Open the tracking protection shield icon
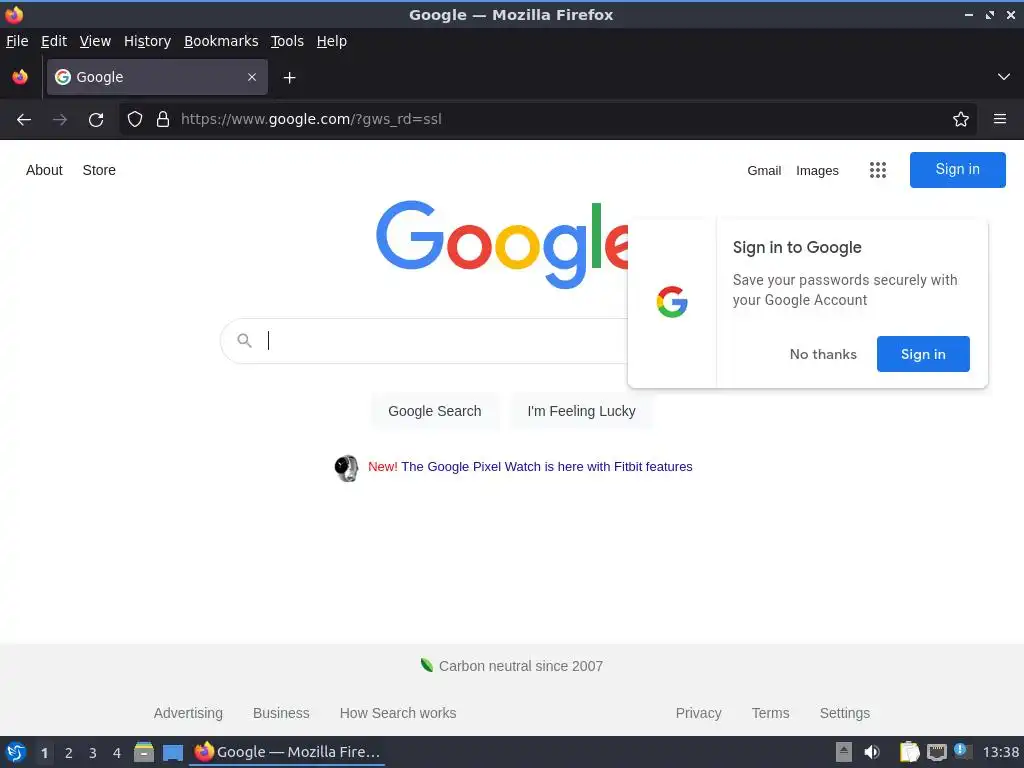 point(135,119)
